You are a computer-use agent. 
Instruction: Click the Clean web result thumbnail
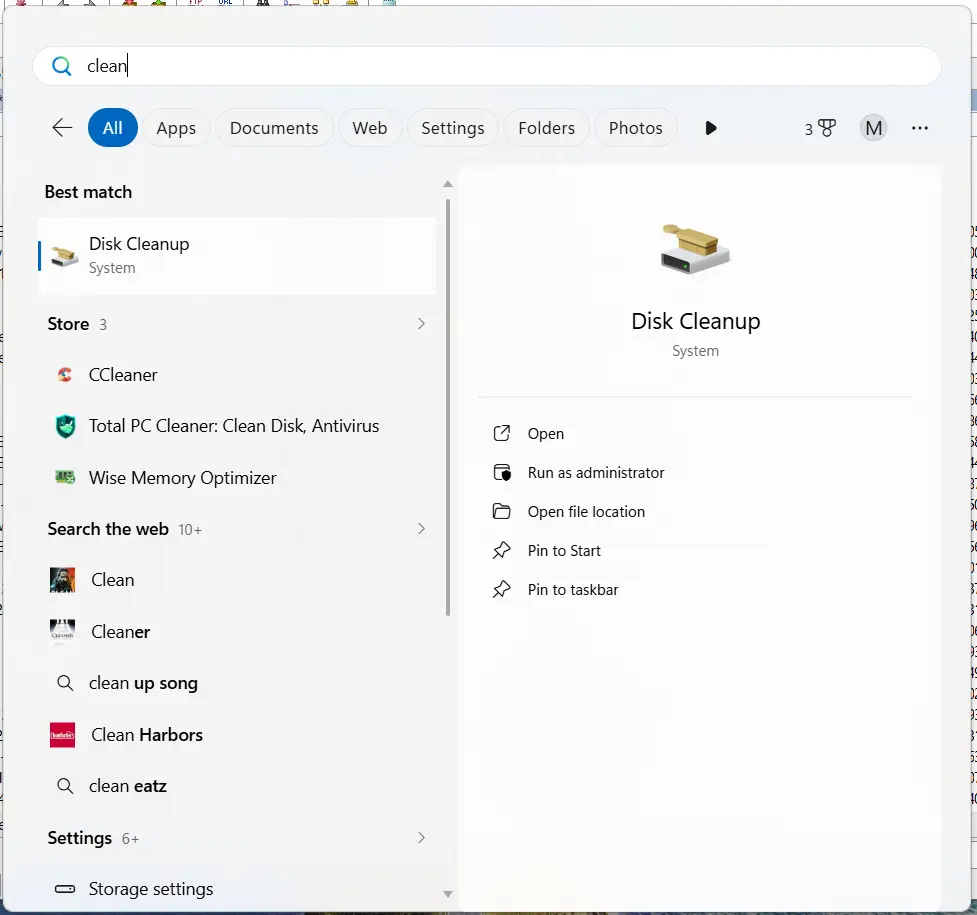[x=62, y=580]
